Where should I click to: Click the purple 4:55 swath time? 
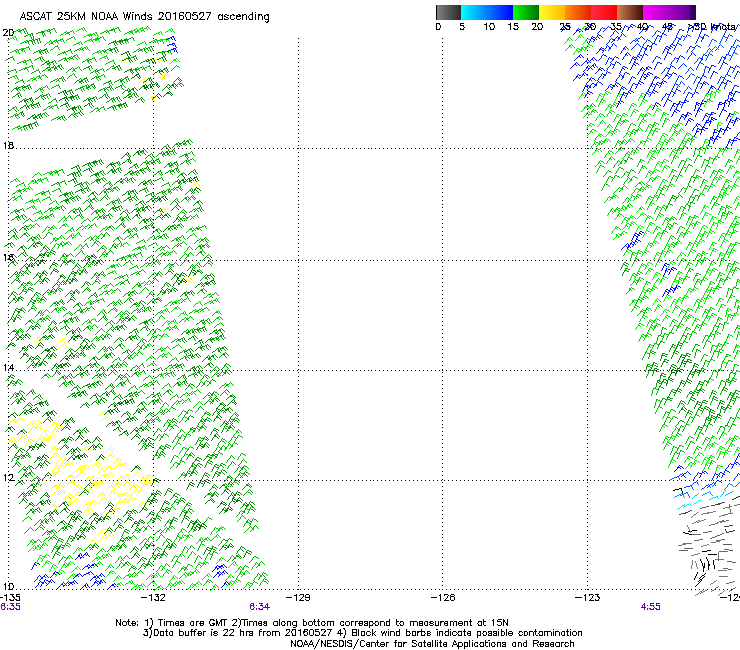tap(650, 607)
